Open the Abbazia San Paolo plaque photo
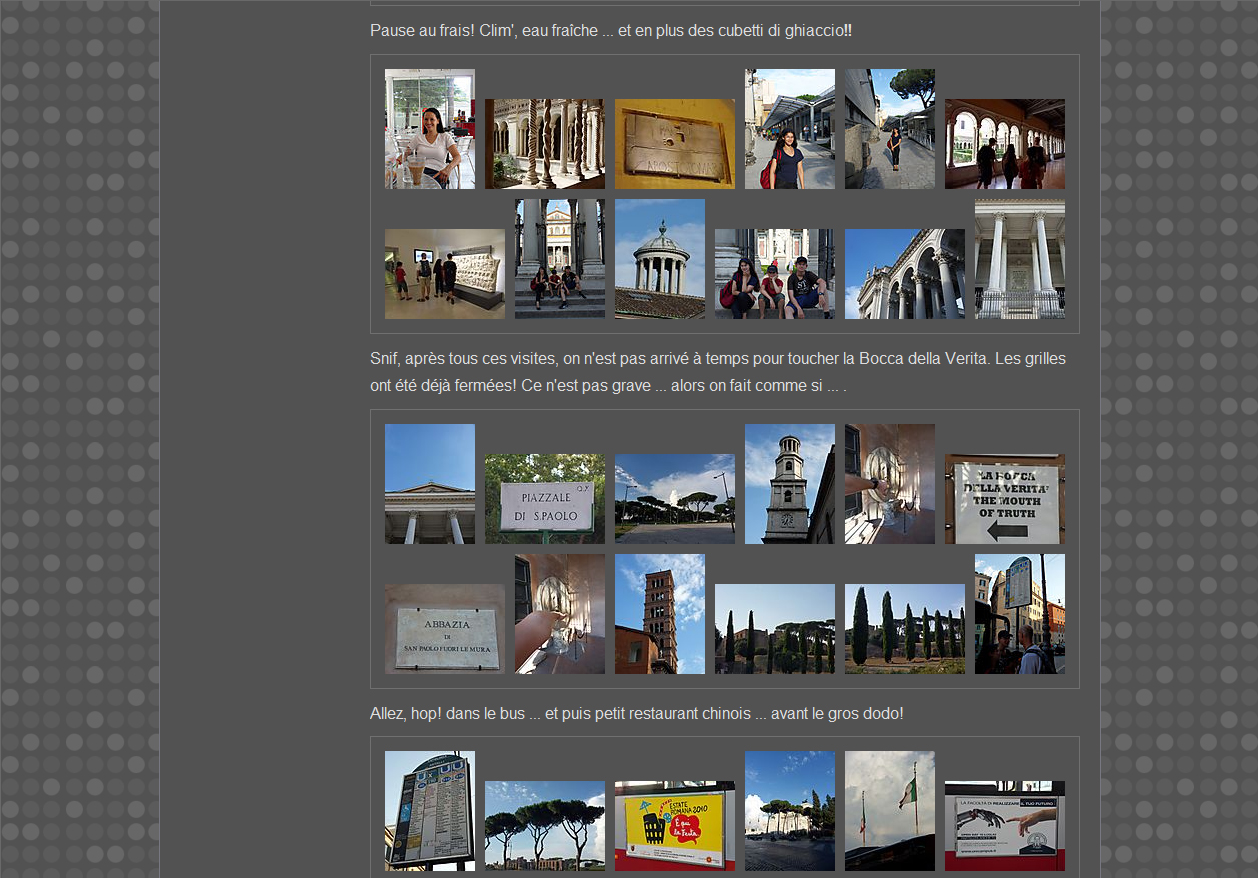1258x878 pixels. point(444,629)
